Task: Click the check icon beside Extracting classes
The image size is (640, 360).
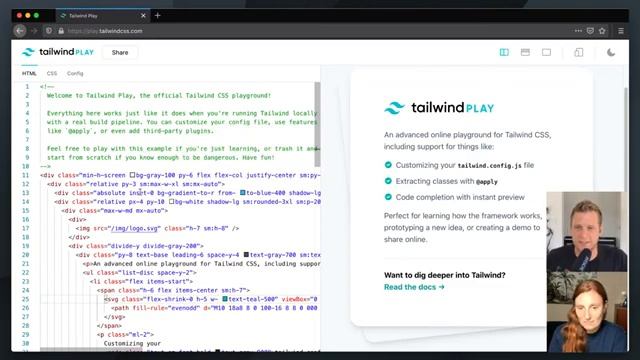Action: [388, 181]
